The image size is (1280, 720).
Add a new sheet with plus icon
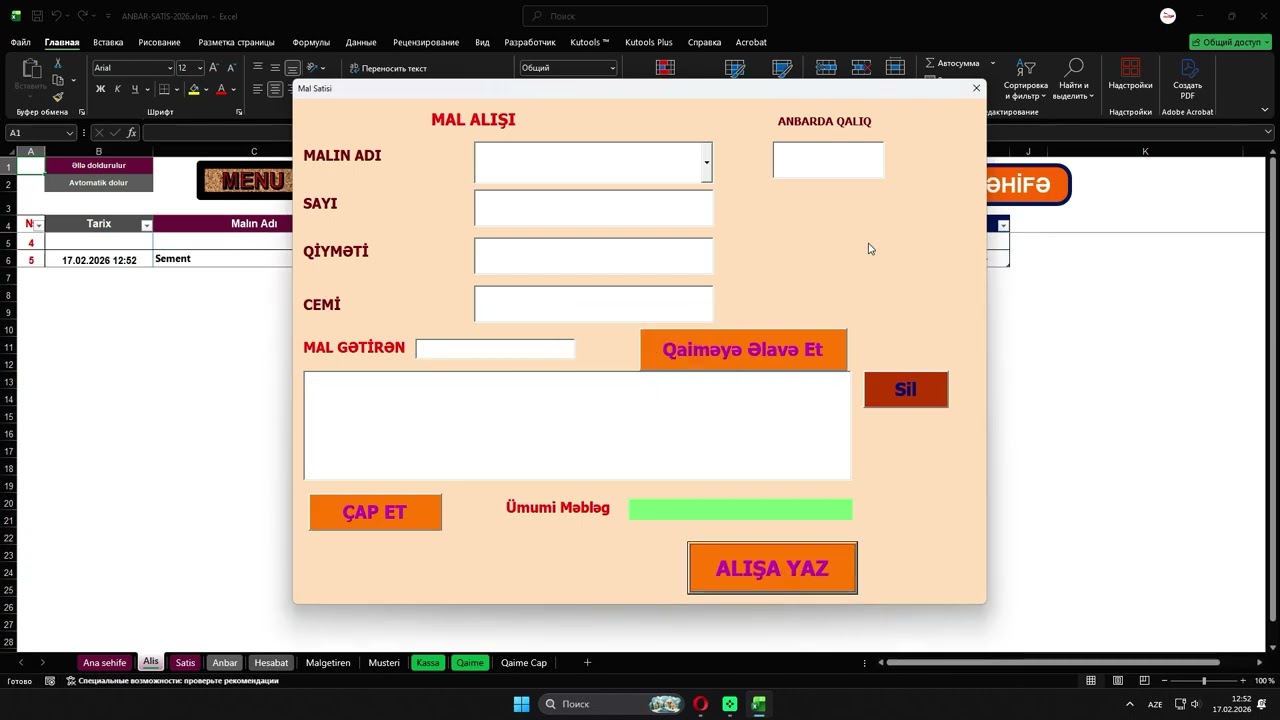(587, 662)
